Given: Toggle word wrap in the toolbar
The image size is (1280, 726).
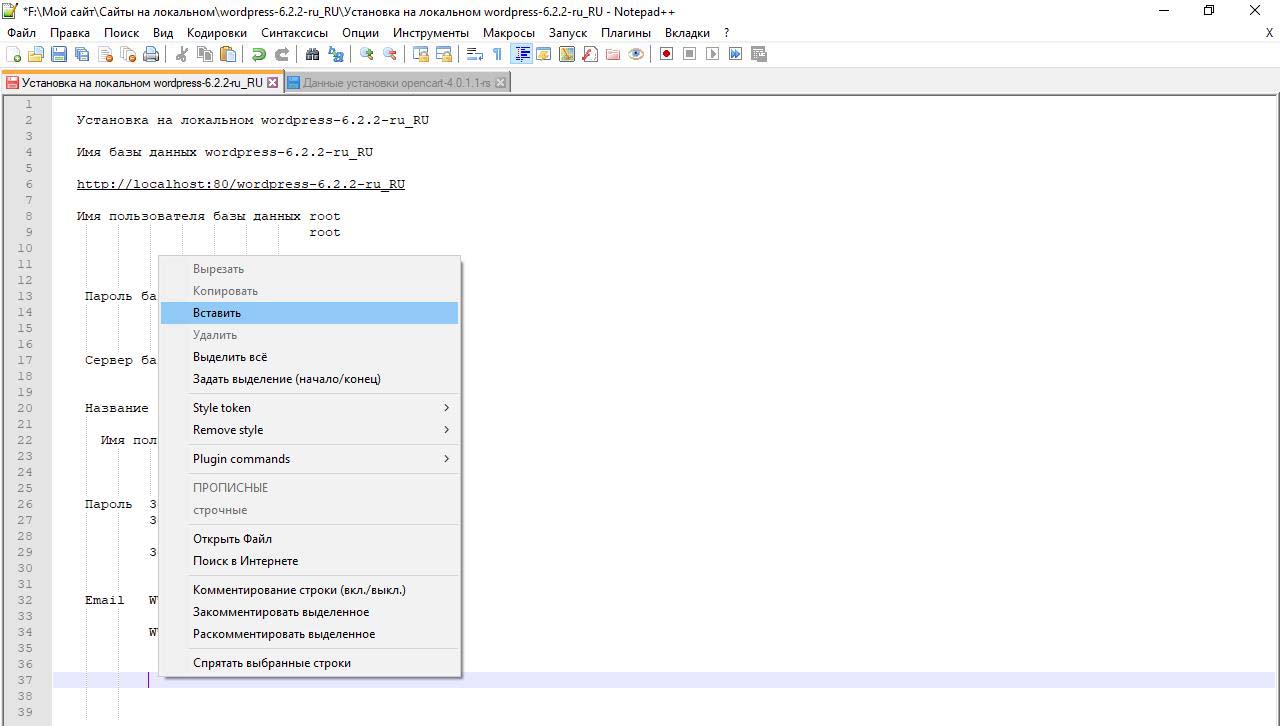Looking at the screenshot, I should point(475,54).
